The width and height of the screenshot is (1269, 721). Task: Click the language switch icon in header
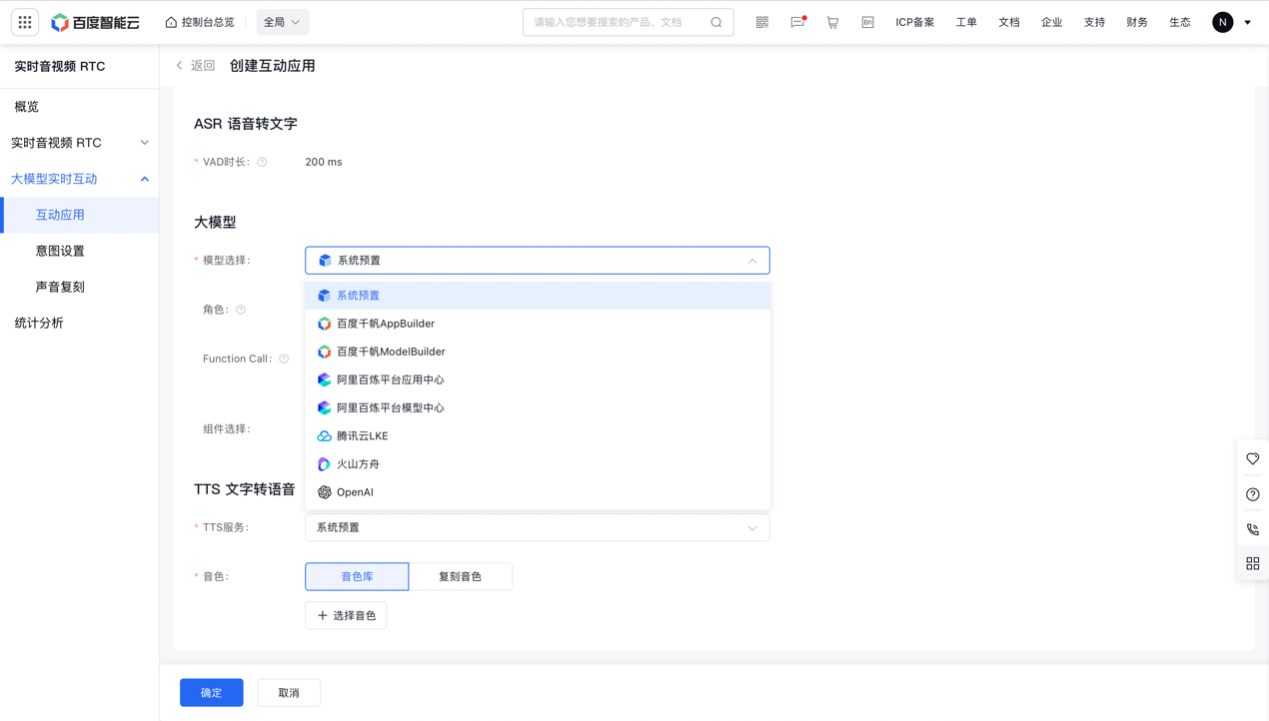[868, 22]
